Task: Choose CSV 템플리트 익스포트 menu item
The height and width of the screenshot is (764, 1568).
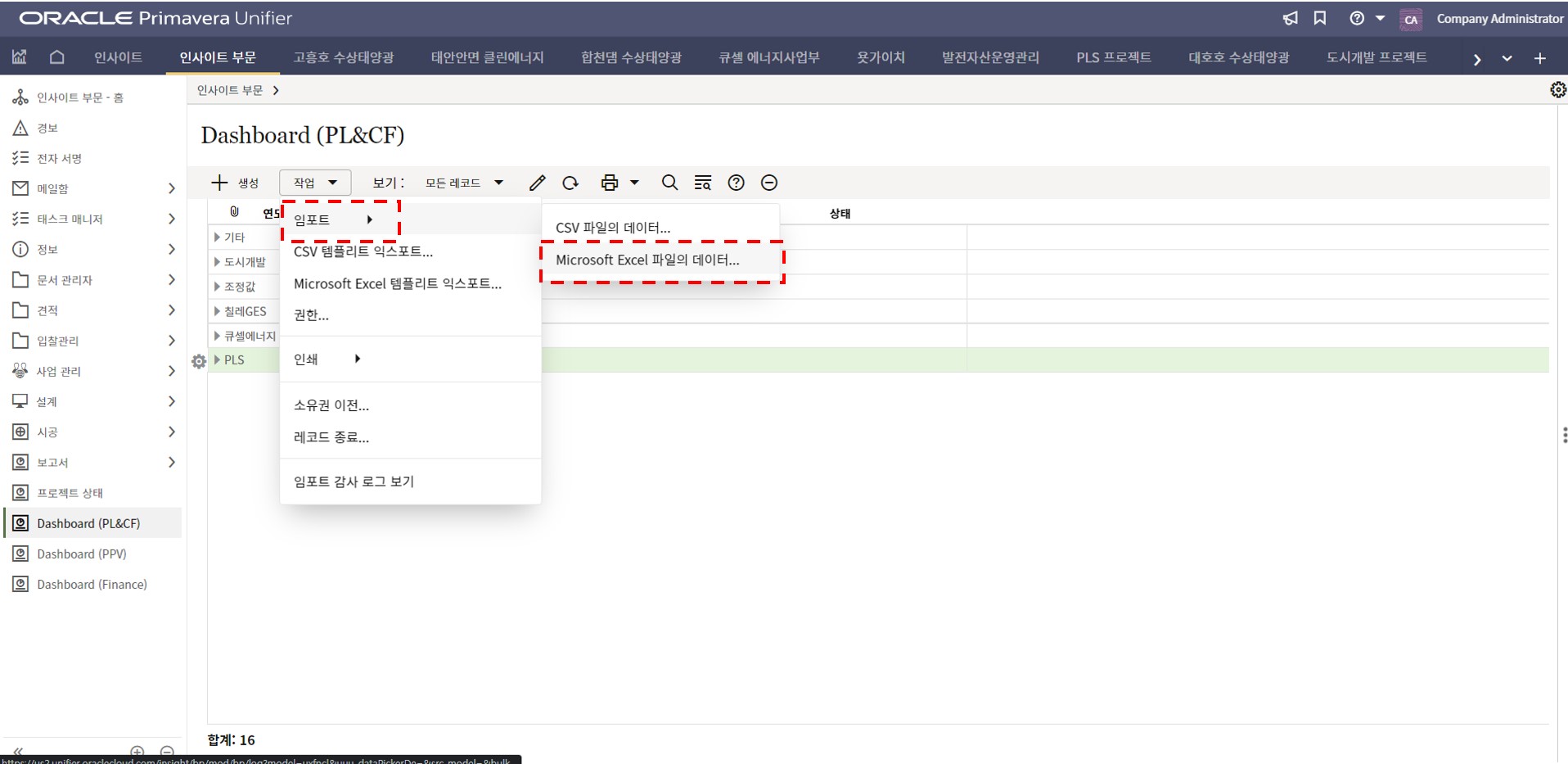Action: [x=363, y=251]
